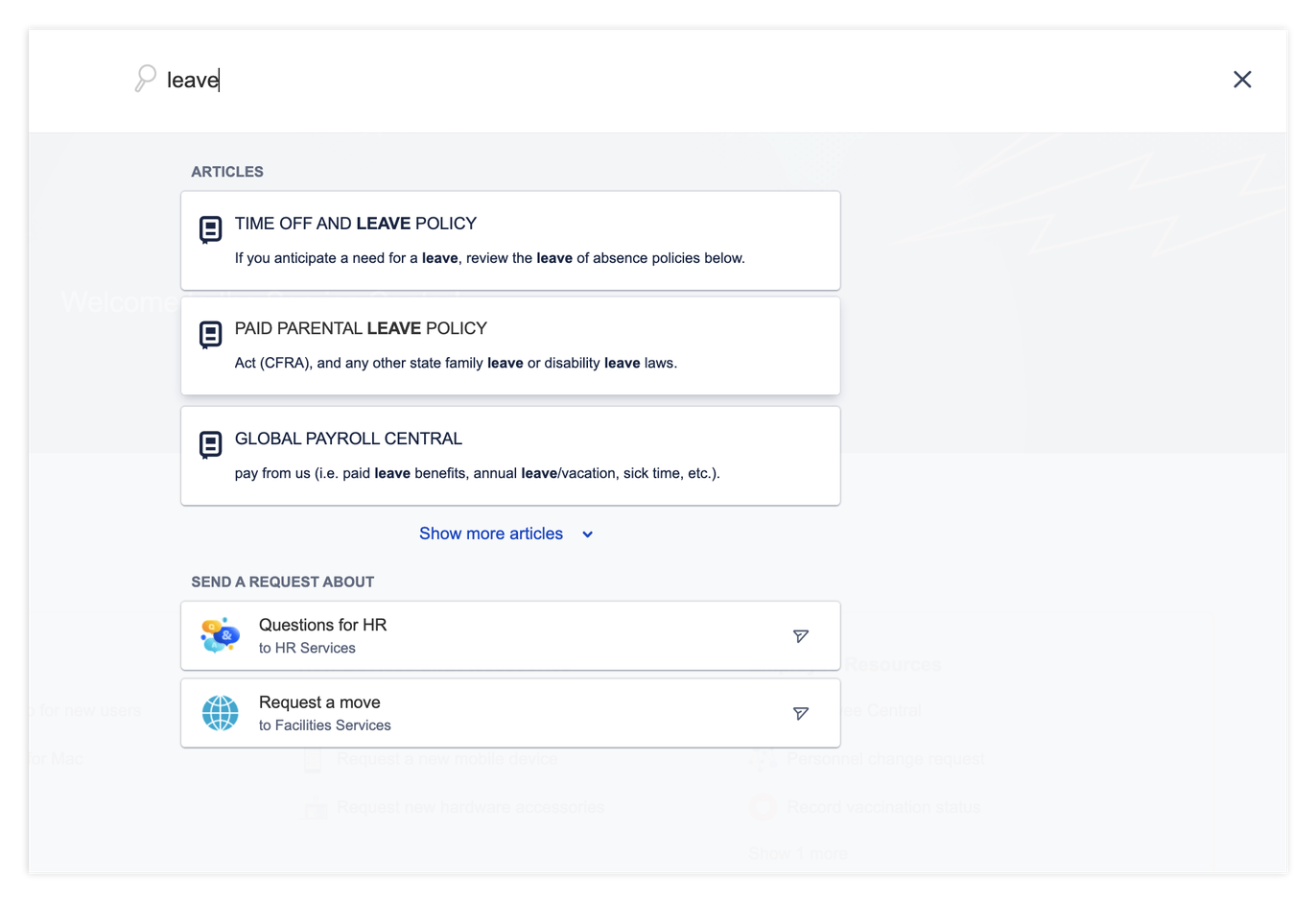Select the Questions for HR request
The width and height of the screenshot is (1316, 903).
point(510,636)
